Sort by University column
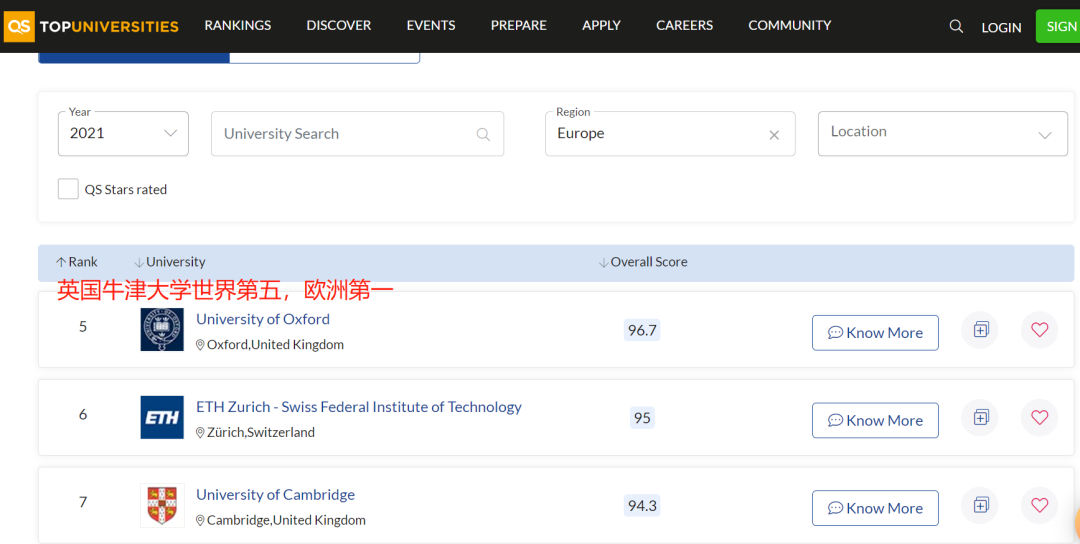This screenshot has height=544, width=1080. coord(169,262)
